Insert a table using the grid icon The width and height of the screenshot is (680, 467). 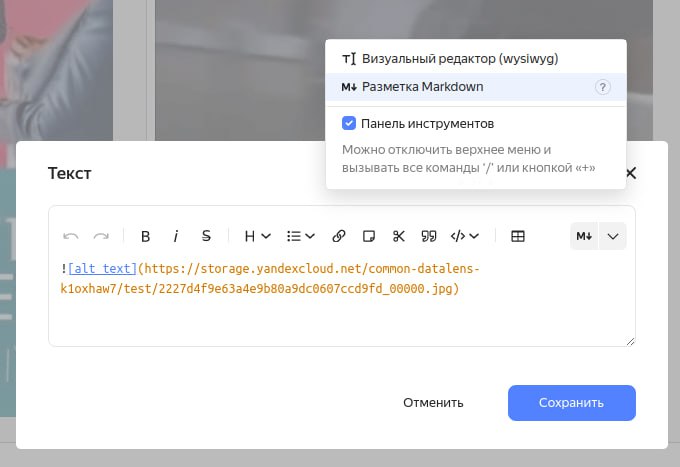[518, 236]
